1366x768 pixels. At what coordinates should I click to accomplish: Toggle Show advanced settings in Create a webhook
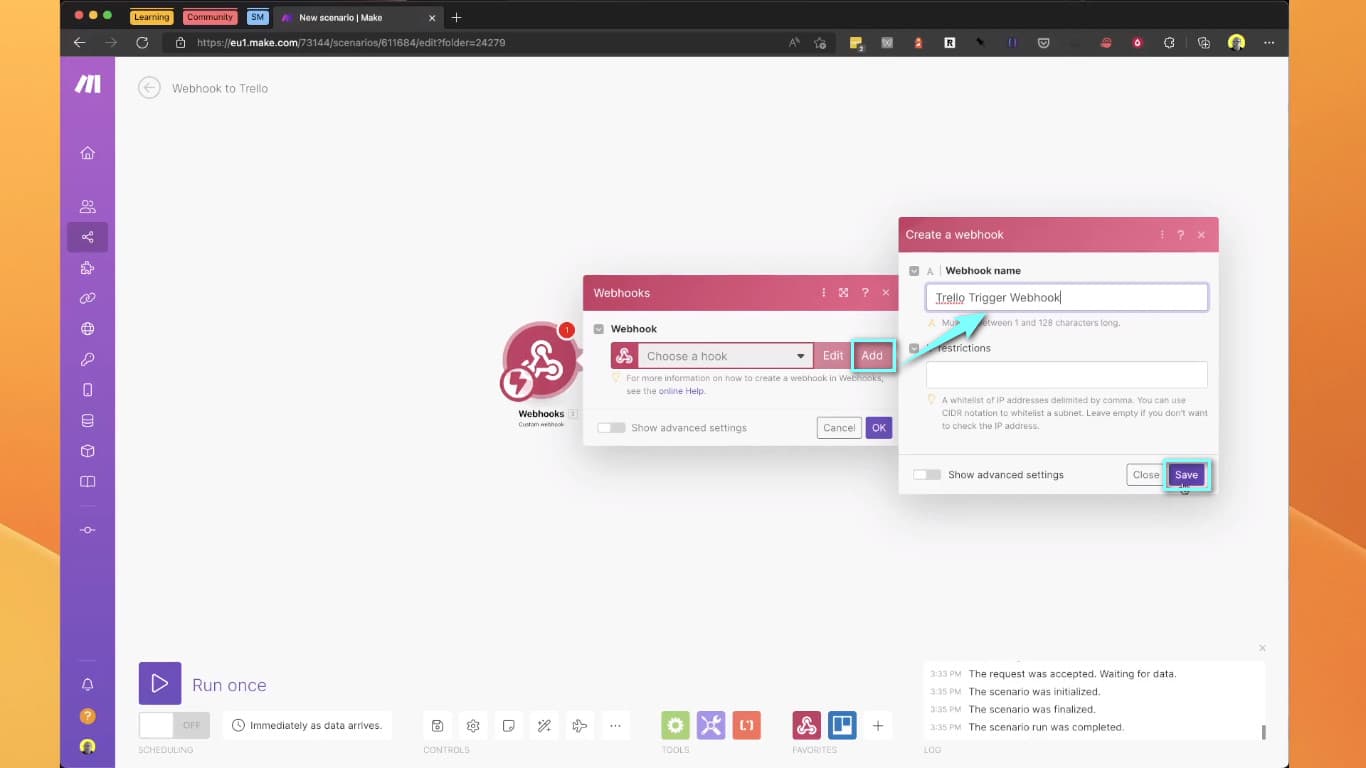pos(927,475)
